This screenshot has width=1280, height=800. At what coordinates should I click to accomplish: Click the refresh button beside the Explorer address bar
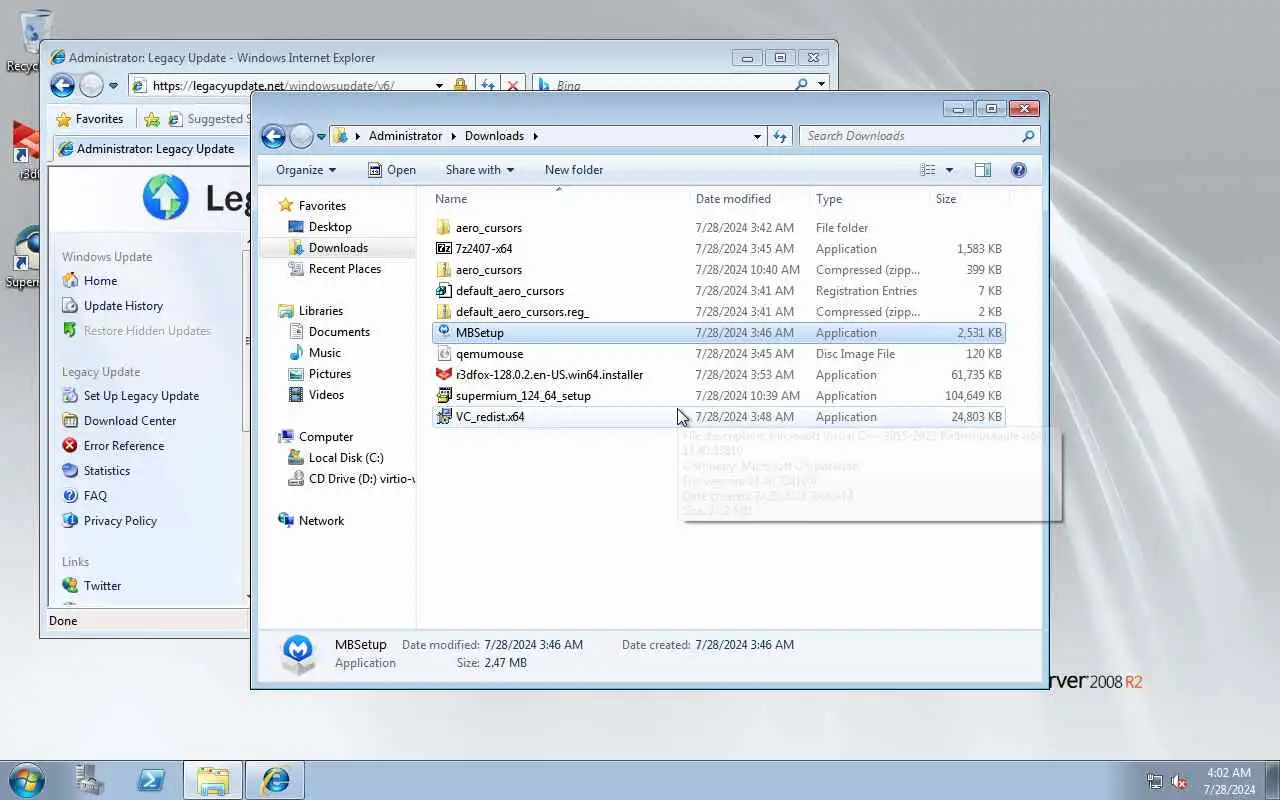click(x=780, y=136)
